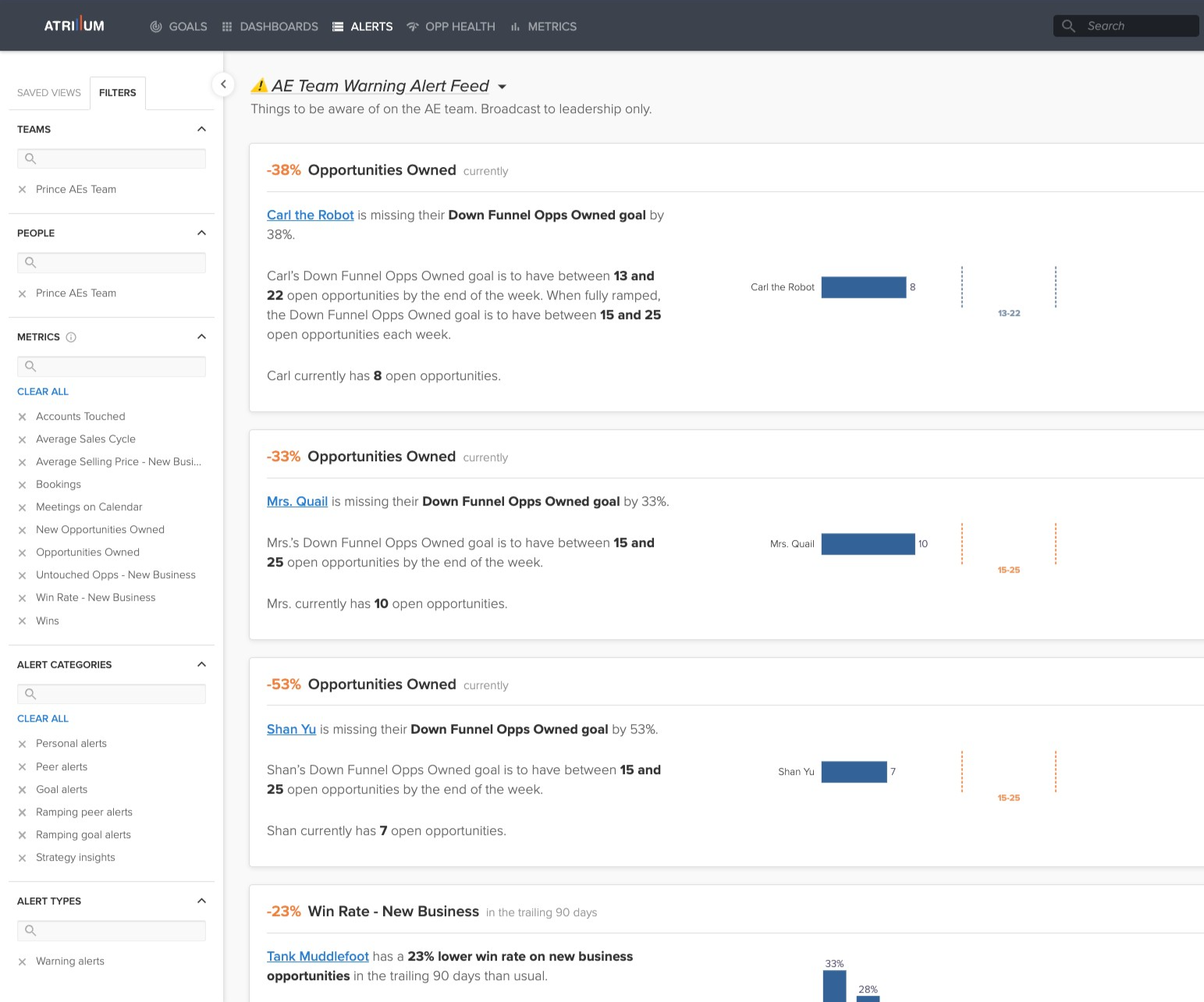Click the -53% Opportunities Owned alert title
Image resolution: width=1204 pixels, height=1002 pixels.
pos(361,684)
